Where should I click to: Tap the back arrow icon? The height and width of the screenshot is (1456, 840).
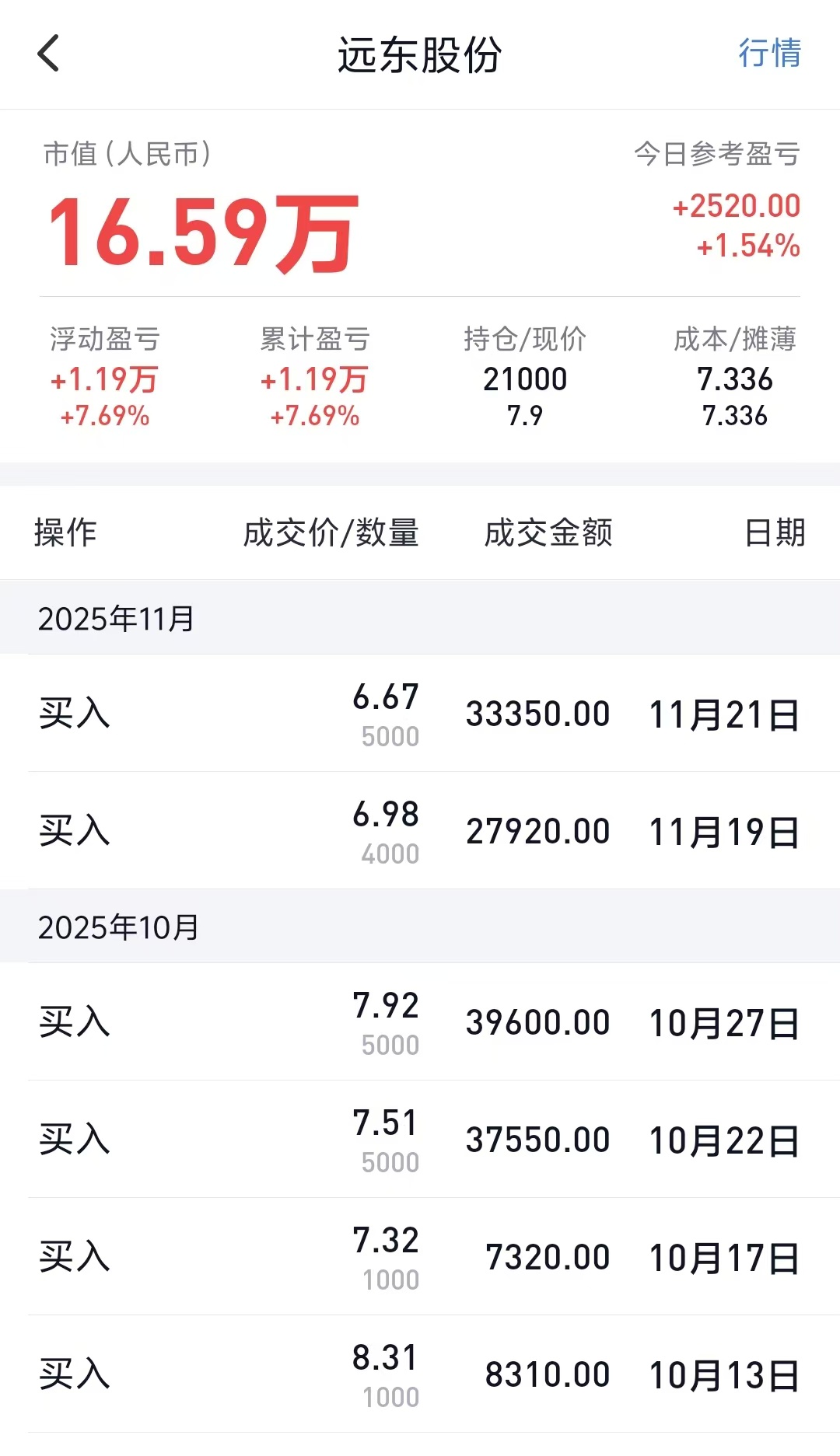pos(48,54)
